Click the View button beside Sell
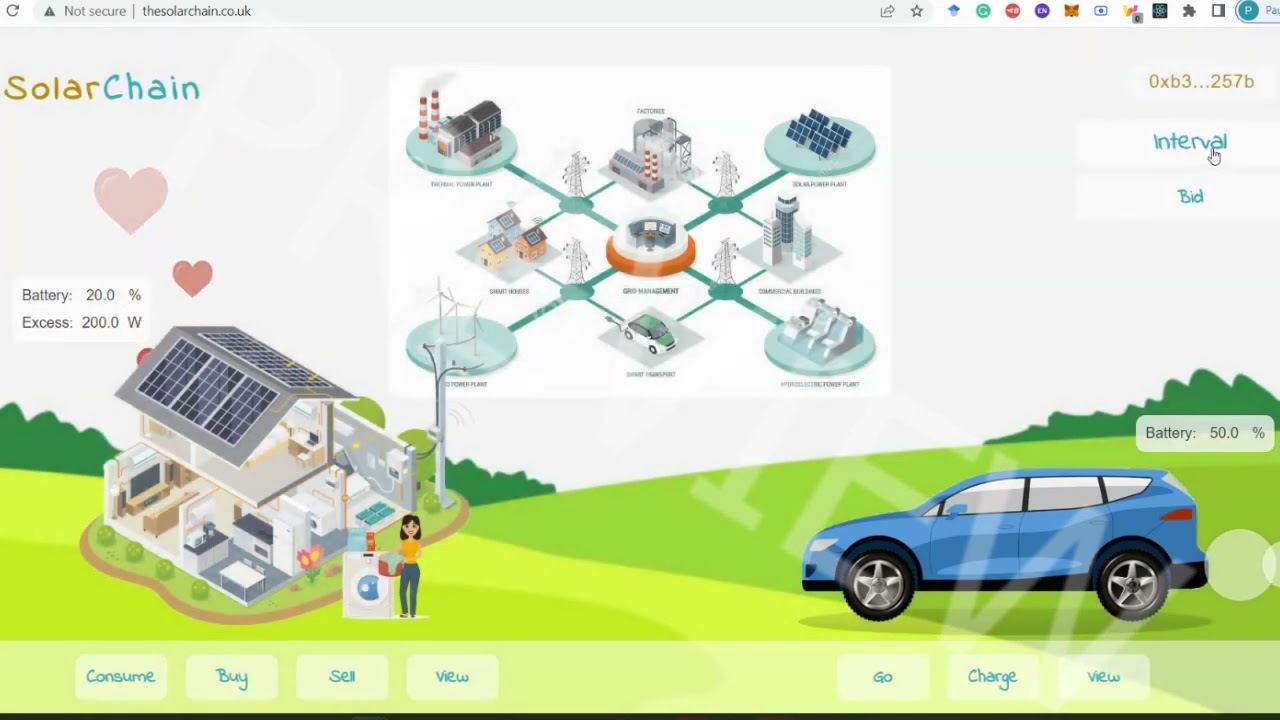 pyautogui.click(x=452, y=677)
